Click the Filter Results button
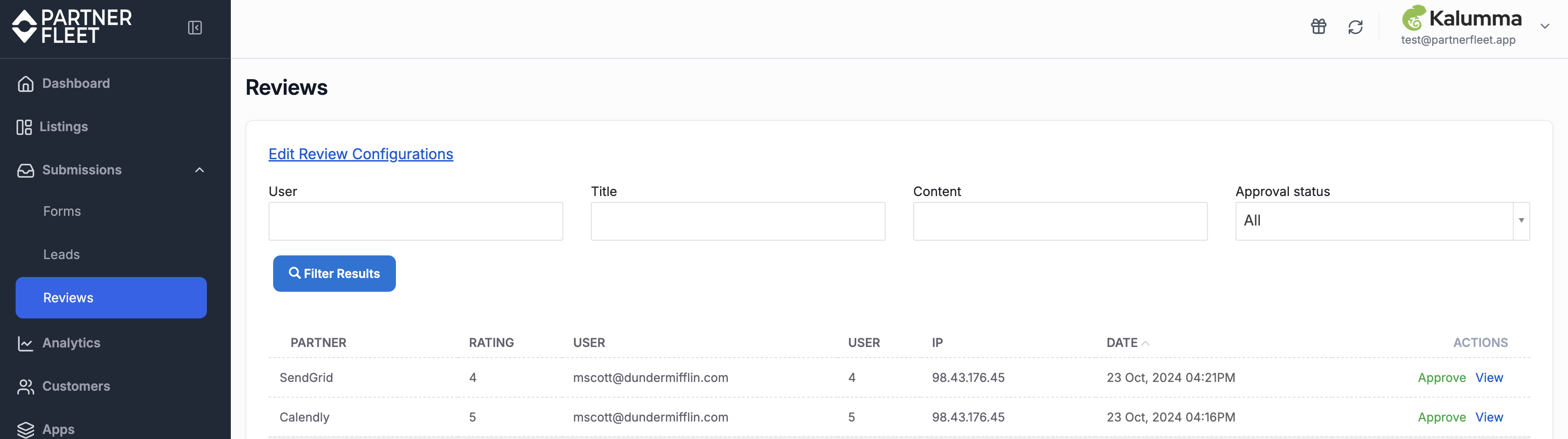 click(x=334, y=273)
